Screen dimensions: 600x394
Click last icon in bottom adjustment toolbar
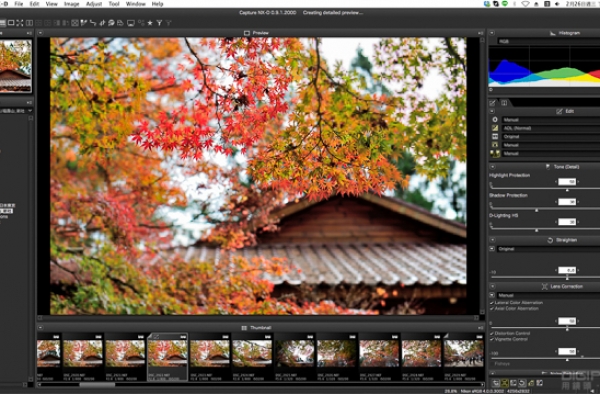point(540,383)
